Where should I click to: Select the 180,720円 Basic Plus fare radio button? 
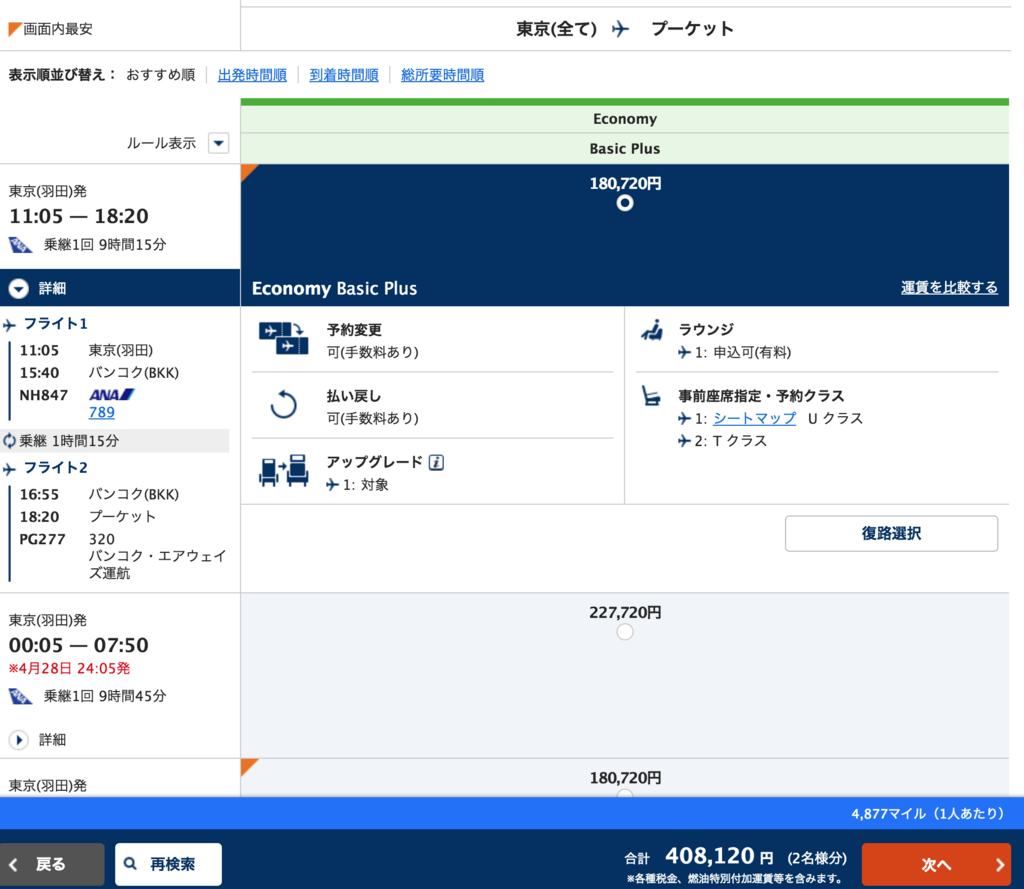[x=624, y=202]
